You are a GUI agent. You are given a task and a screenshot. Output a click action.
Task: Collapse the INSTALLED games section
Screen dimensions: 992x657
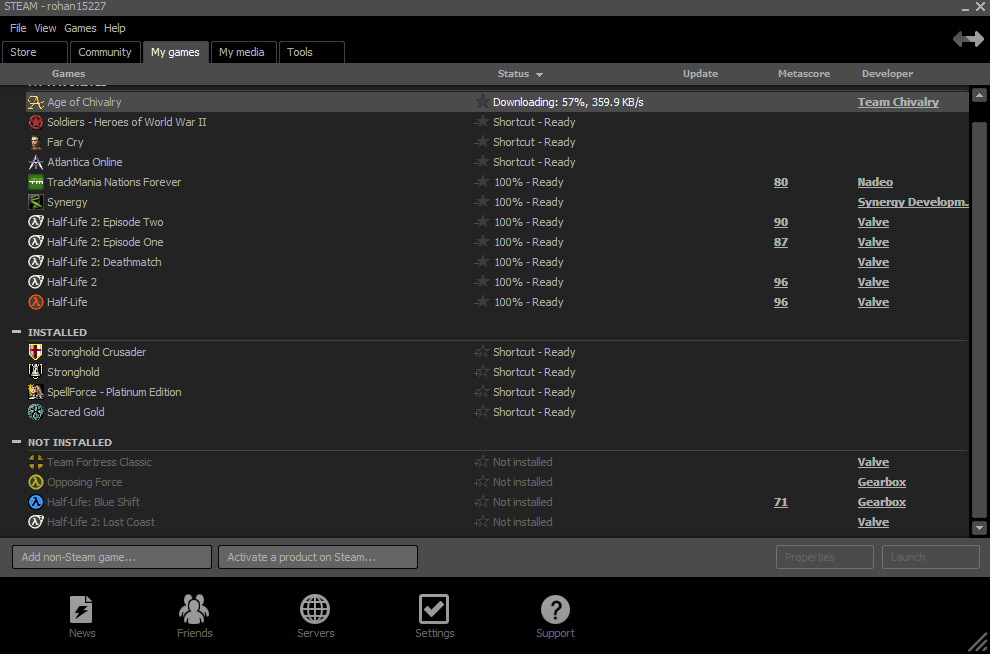coord(16,332)
